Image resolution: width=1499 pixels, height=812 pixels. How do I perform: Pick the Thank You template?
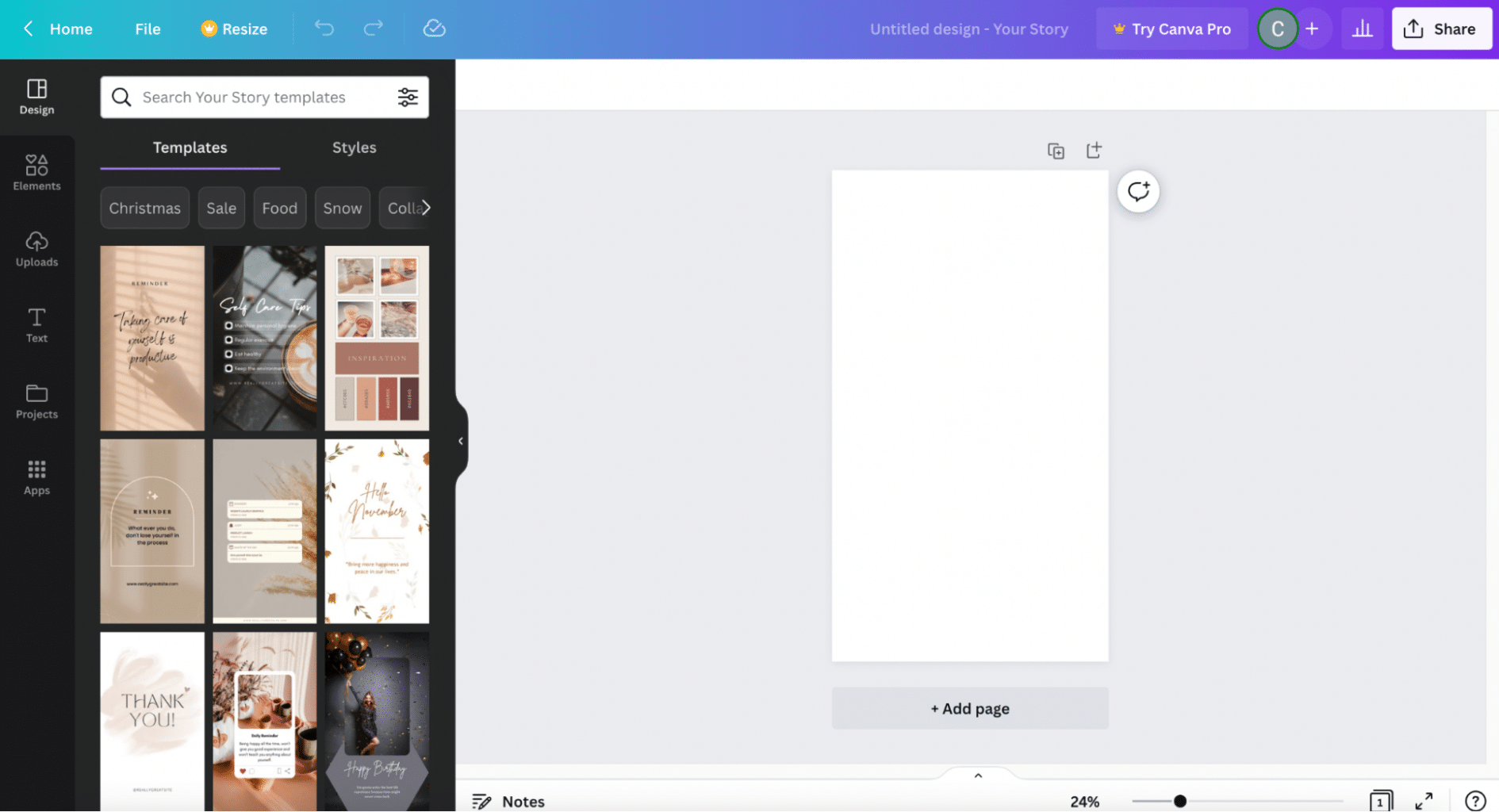152,722
